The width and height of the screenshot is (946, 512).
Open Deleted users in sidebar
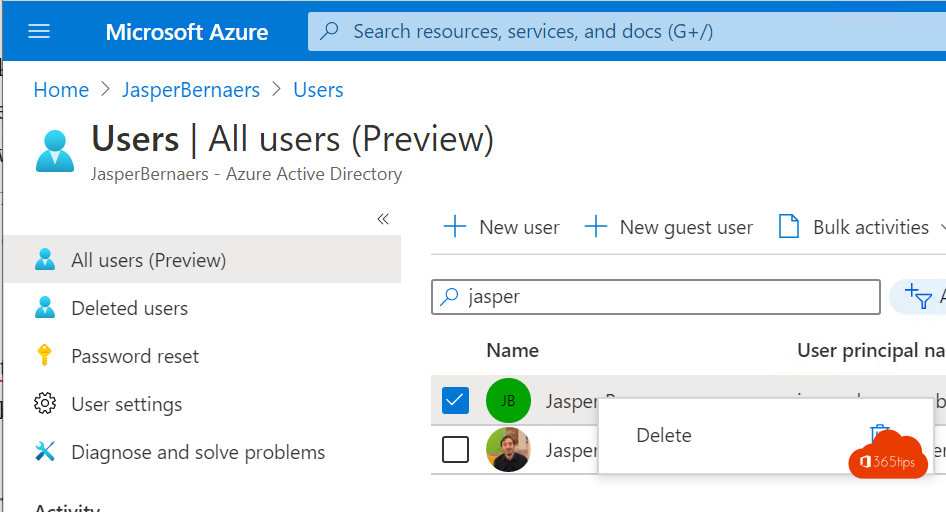[x=130, y=308]
